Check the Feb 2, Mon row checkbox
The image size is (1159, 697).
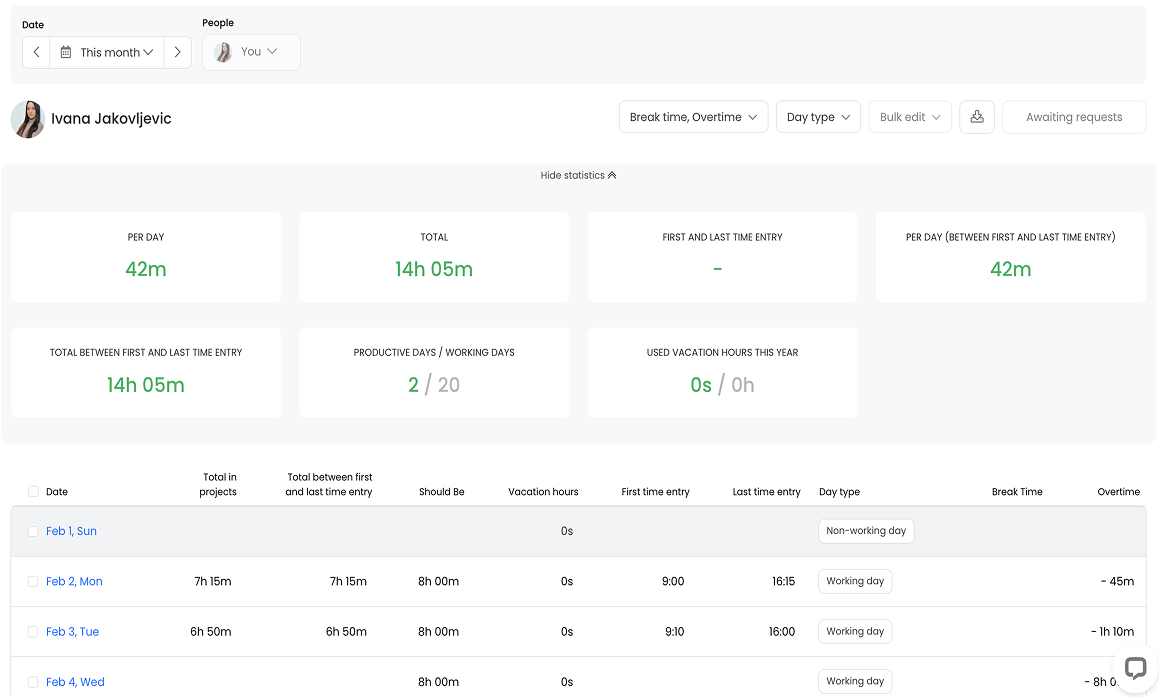33,582
